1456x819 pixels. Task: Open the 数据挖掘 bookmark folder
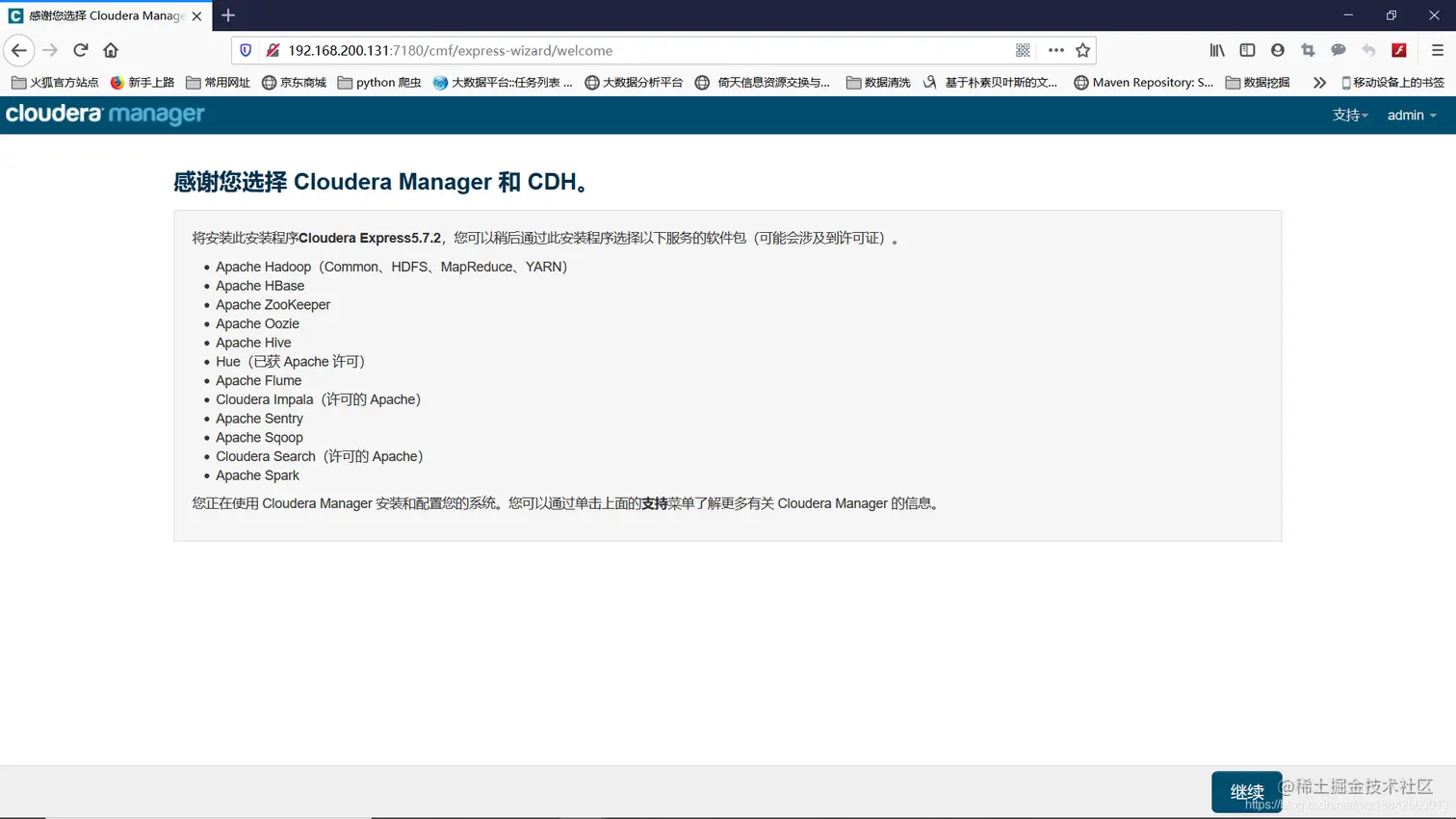point(1258,83)
